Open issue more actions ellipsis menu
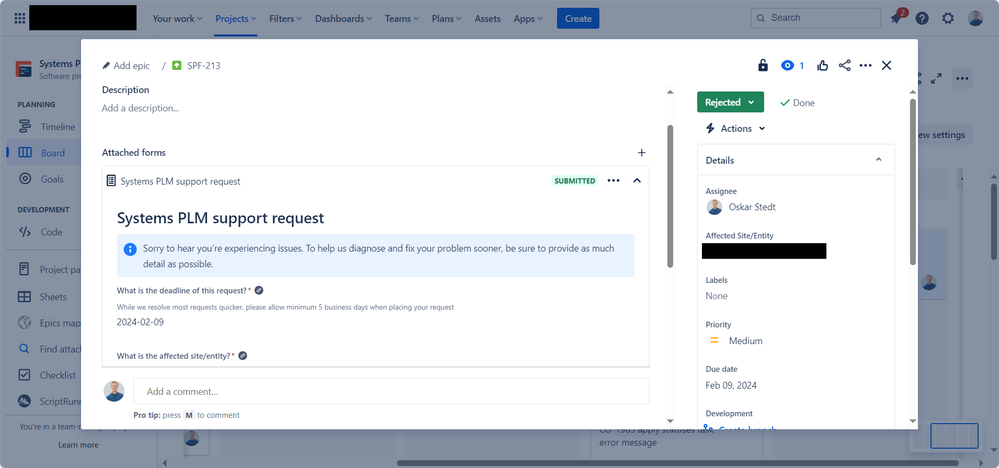Image resolution: width=999 pixels, height=468 pixels. [865, 65]
